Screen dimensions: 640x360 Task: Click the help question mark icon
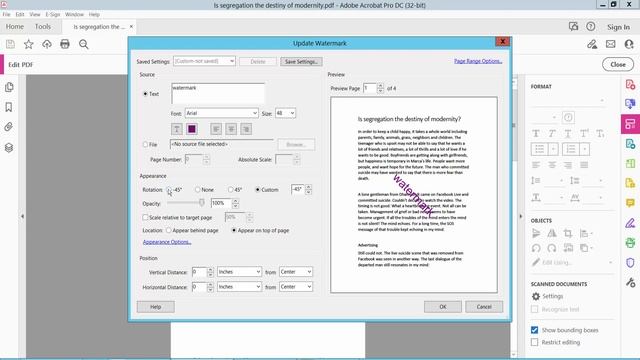(x=591, y=27)
